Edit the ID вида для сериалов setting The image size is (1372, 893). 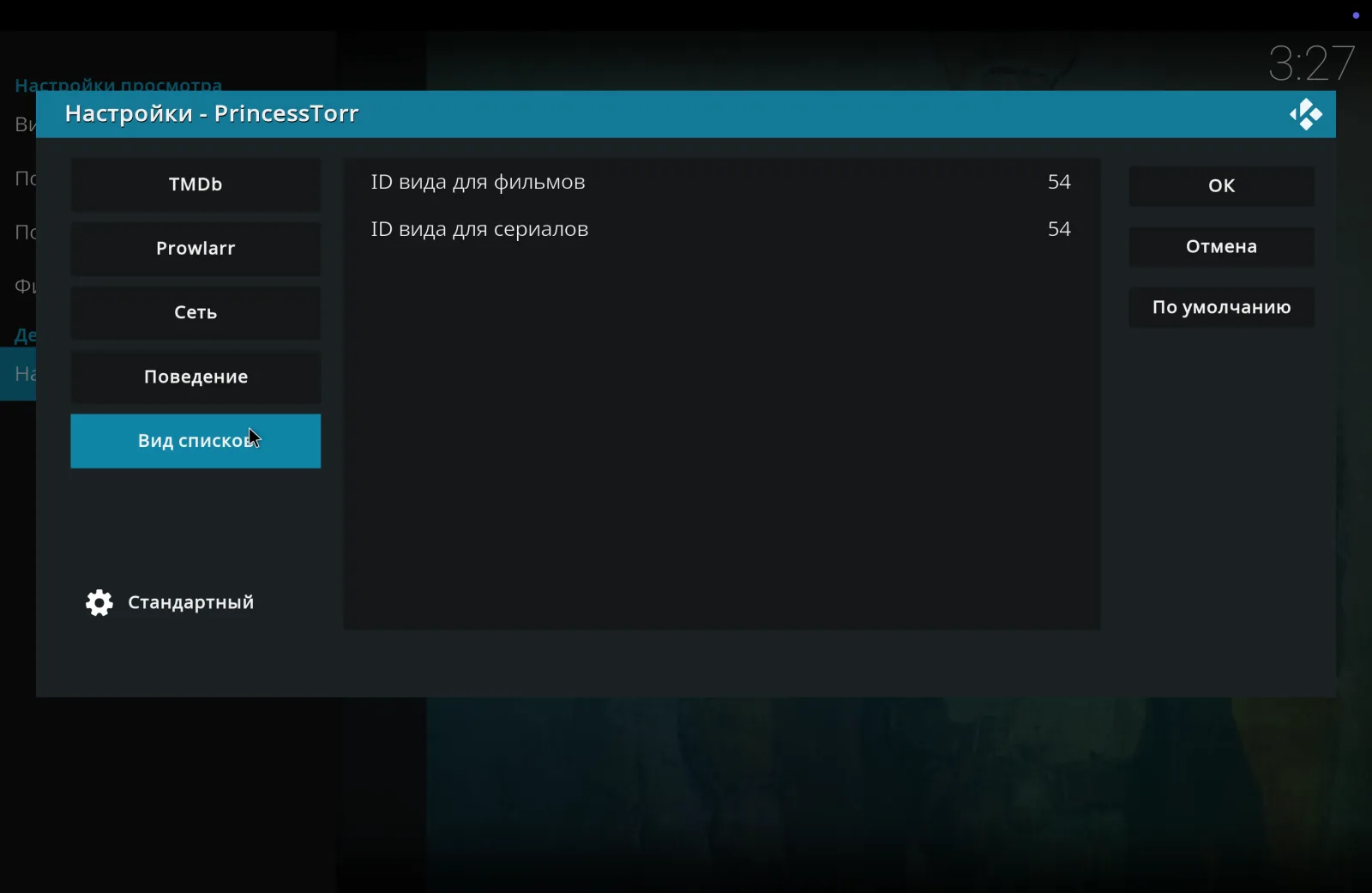coord(721,229)
